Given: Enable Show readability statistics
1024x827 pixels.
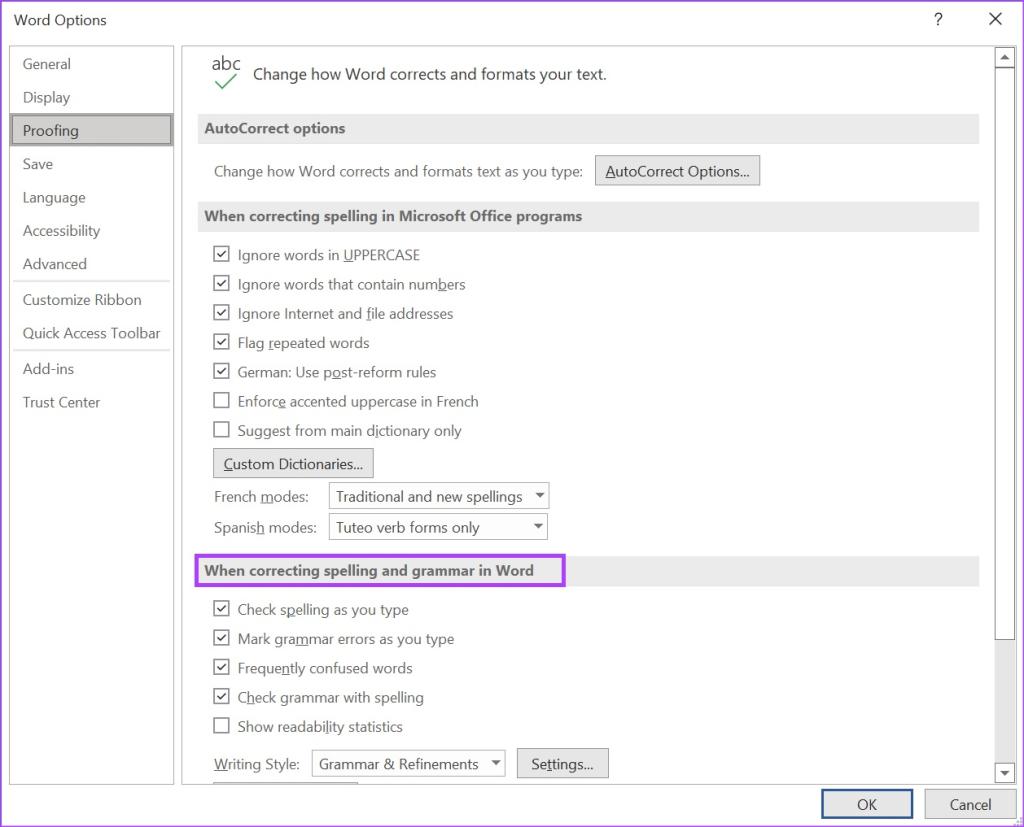Looking at the screenshot, I should (221, 726).
